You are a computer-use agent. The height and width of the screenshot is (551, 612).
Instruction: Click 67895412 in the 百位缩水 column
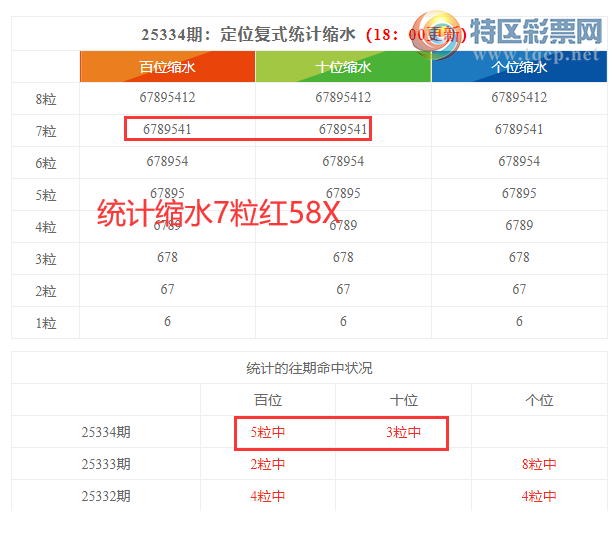[x=167, y=98]
